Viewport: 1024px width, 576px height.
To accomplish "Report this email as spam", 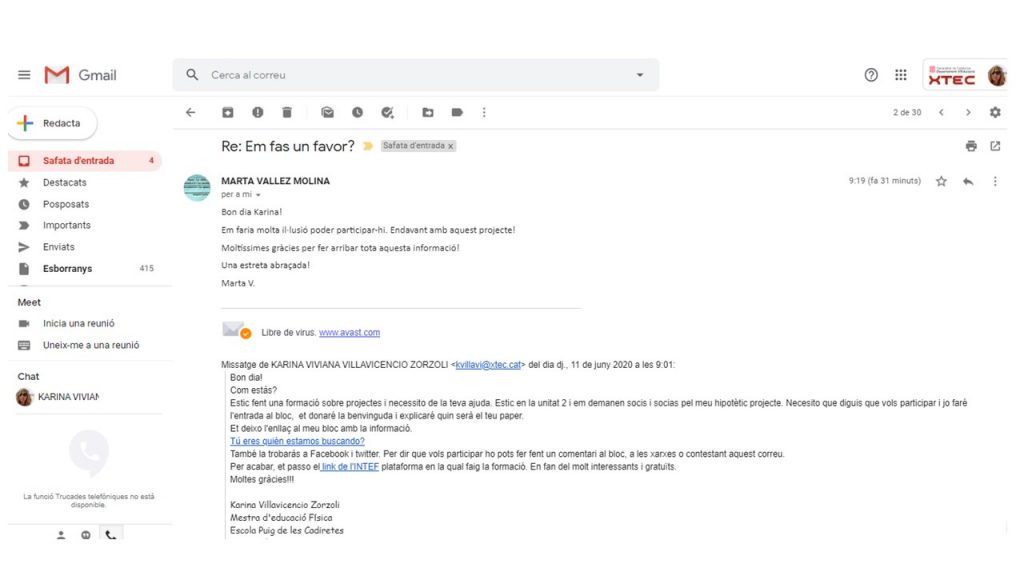I will (x=258, y=113).
